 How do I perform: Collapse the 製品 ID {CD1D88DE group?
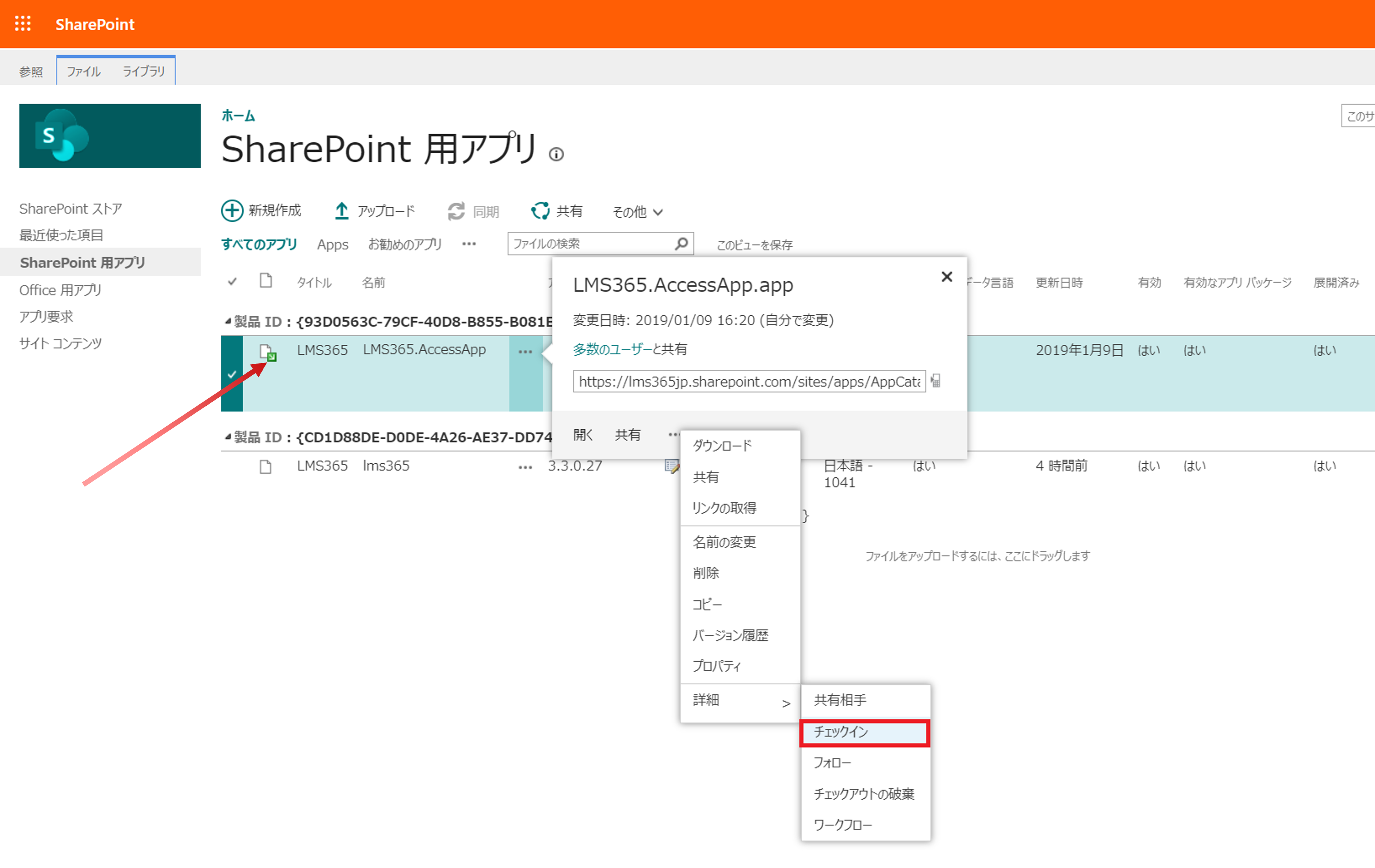[228, 437]
